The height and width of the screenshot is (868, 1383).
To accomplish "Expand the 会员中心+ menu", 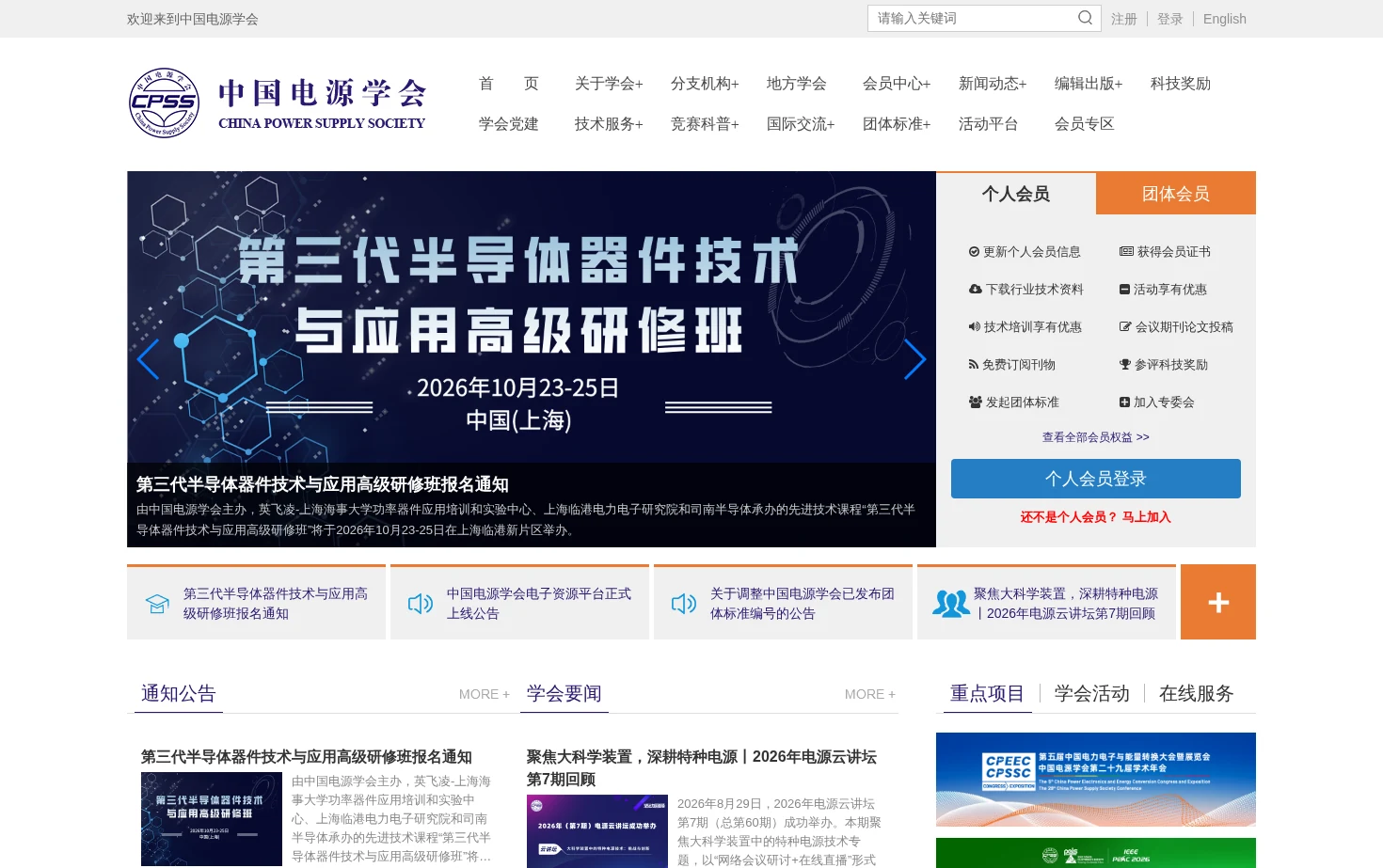I will tap(897, 84).
